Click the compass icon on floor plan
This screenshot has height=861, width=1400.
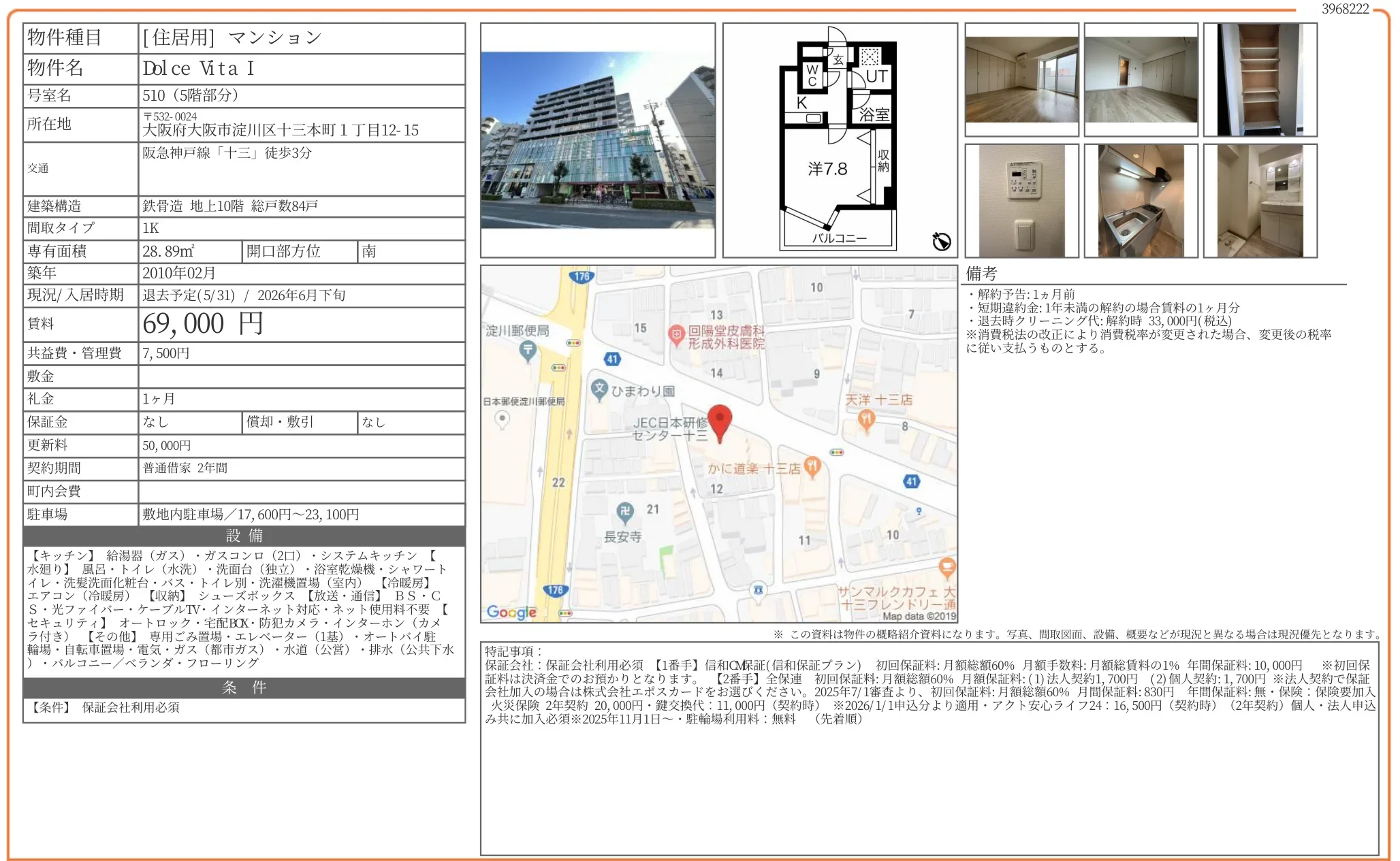point(941,241)
